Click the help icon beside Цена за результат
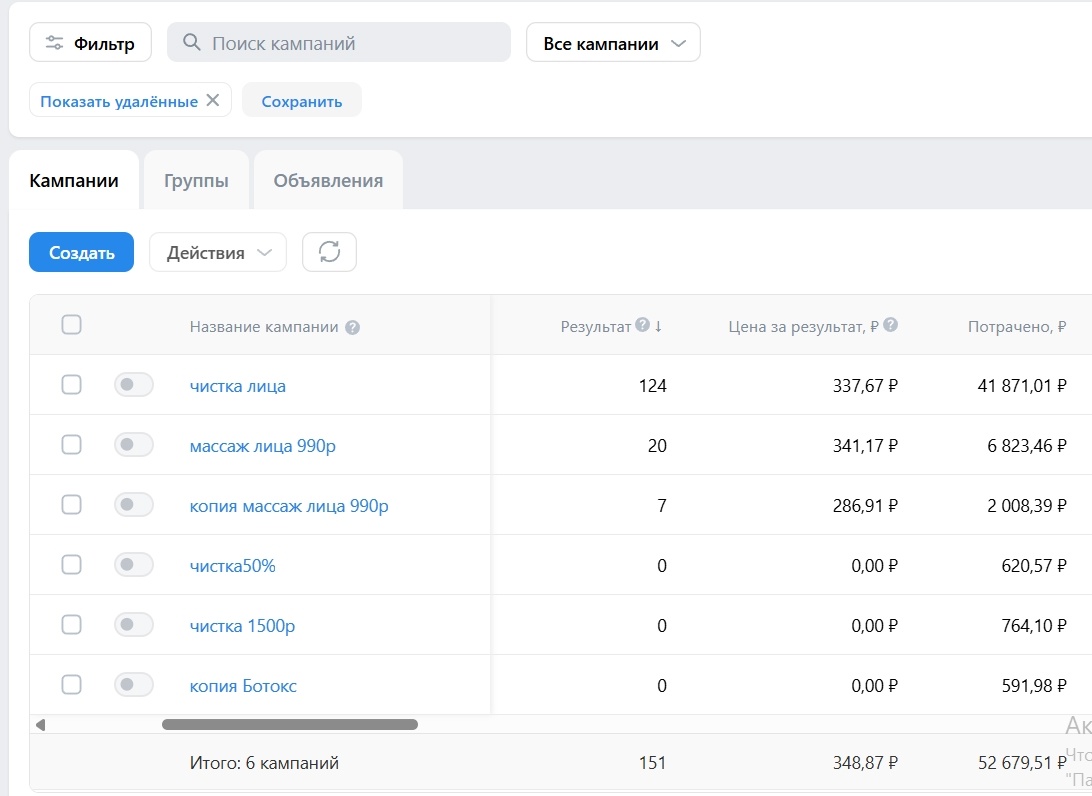Image resolution: width=1092 pixels, height=796 pixels. (x=892, y=324)
